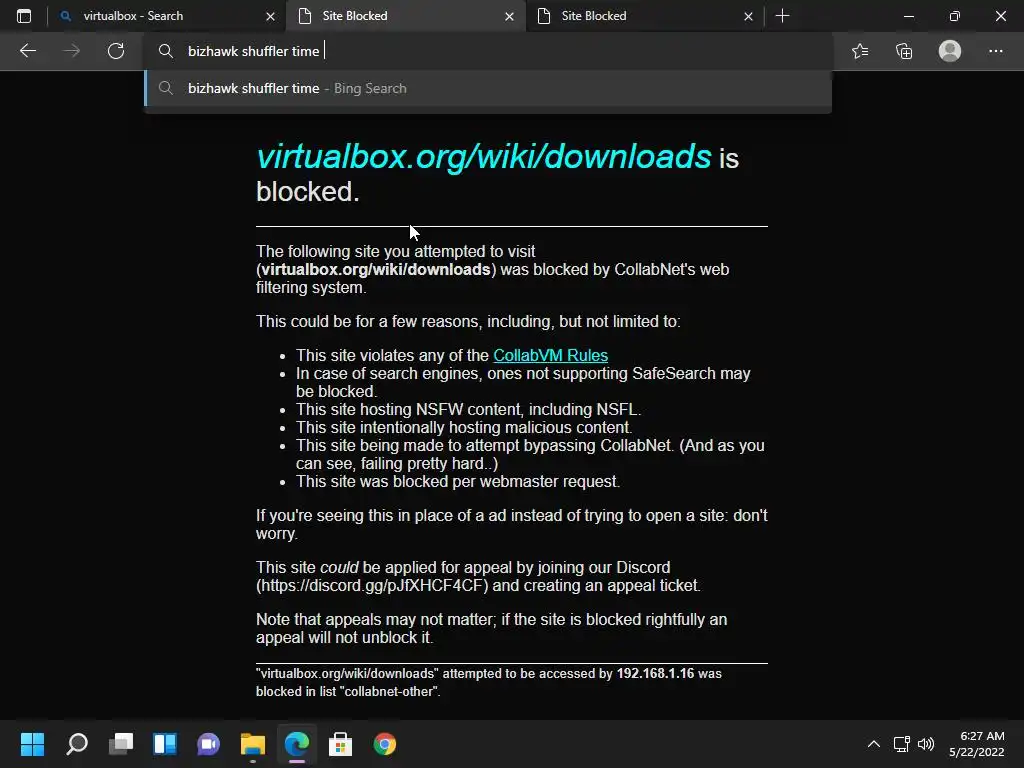
Task: Switch to the virtualbox - Search tab
Action: tap(166, 16)
